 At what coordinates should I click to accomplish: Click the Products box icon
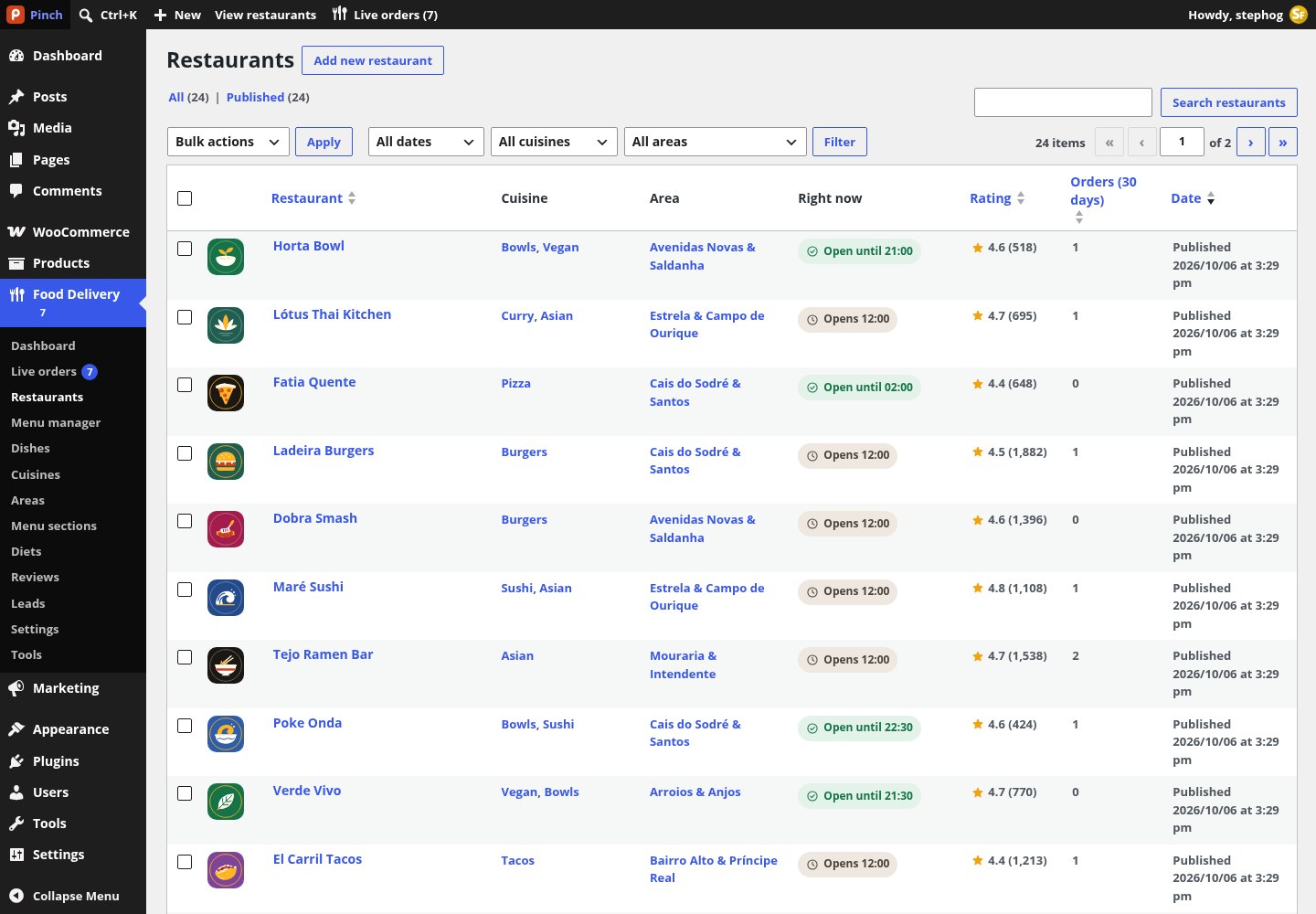click(x=16, y=263)
